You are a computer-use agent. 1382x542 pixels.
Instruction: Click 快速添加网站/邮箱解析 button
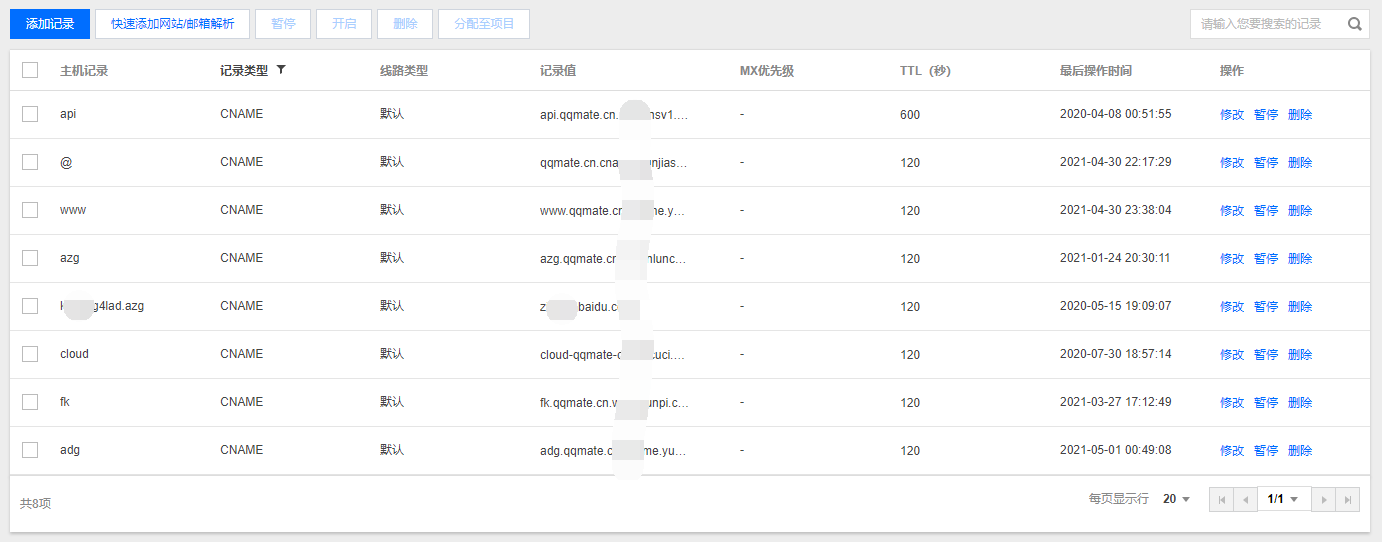[172, 24]
